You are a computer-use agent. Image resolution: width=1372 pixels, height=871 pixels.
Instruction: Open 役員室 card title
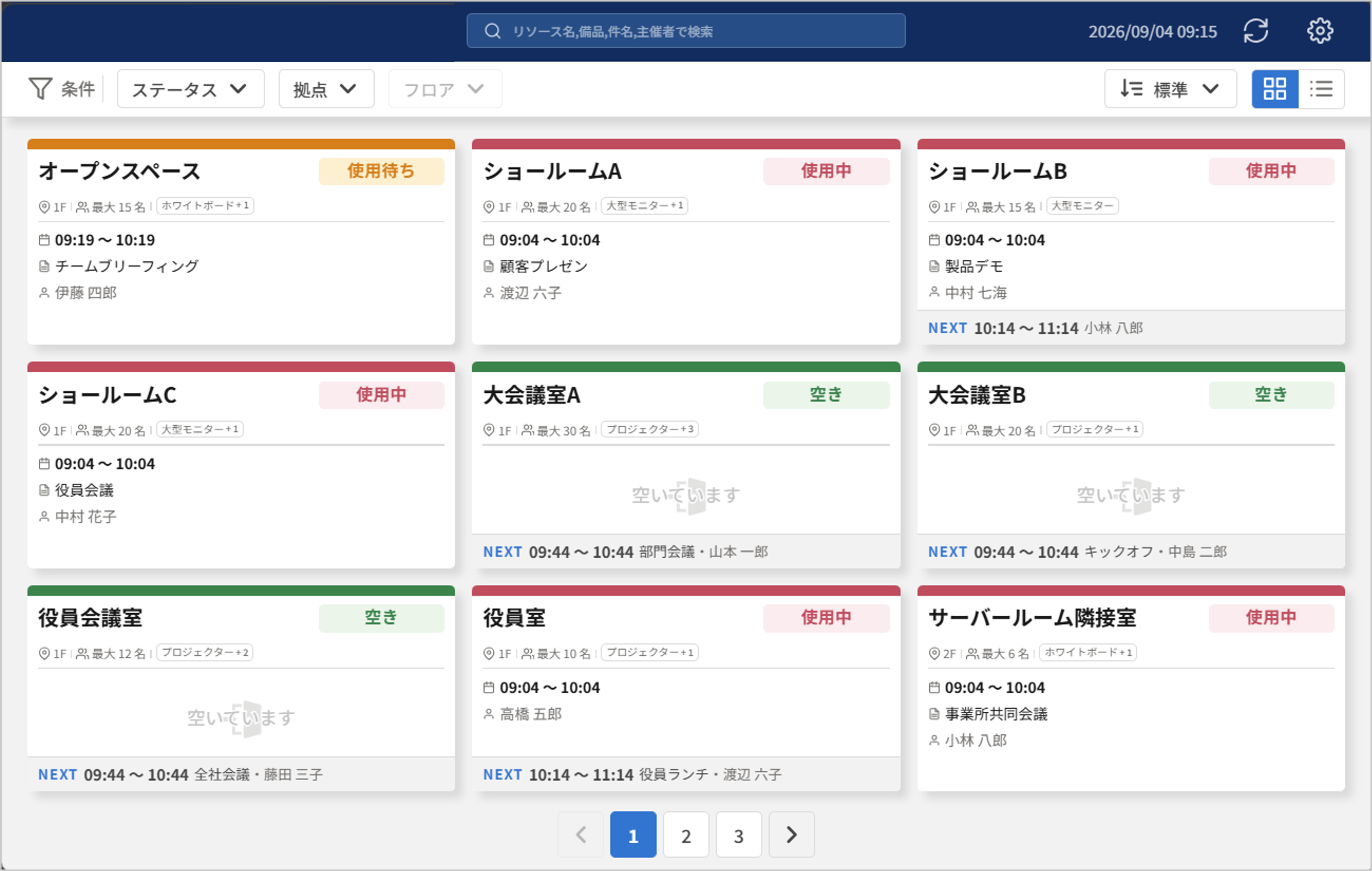pyautogui.click(x=514, y=618)
